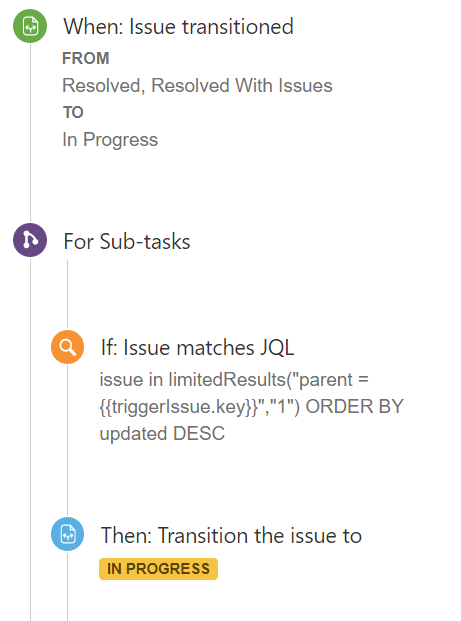Click connector line between branch and condition
This screenshot has width=461, height=621.
pos(67,295)
